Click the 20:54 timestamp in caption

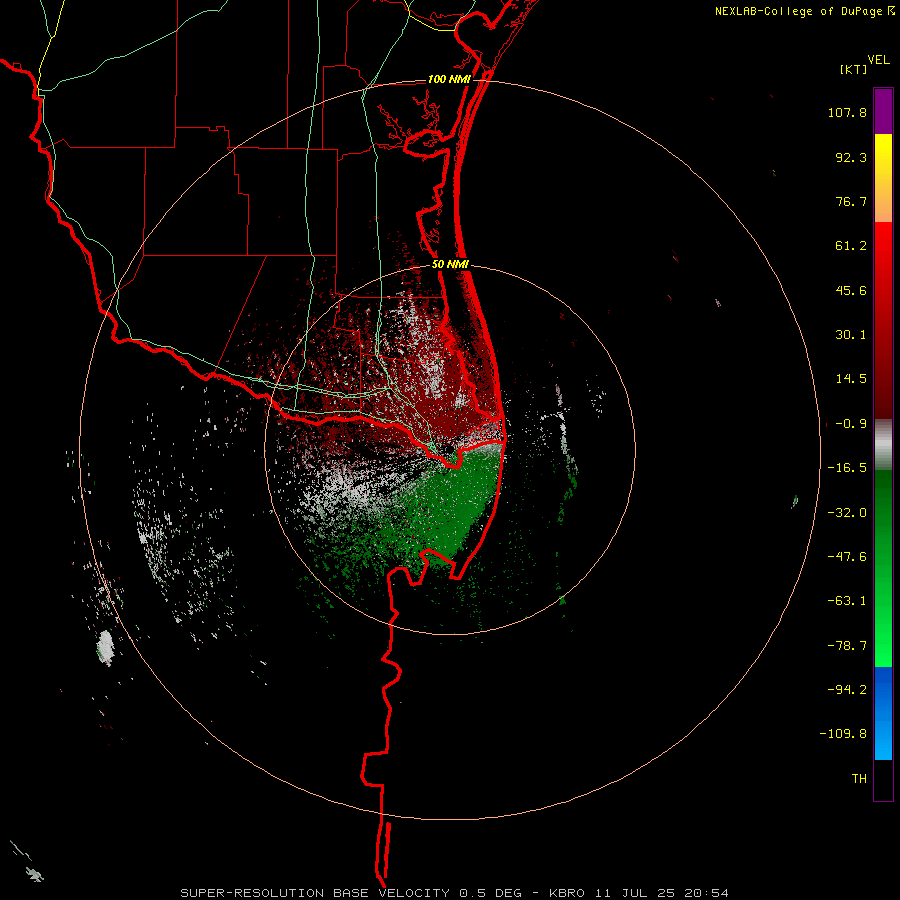pos(707,893)
